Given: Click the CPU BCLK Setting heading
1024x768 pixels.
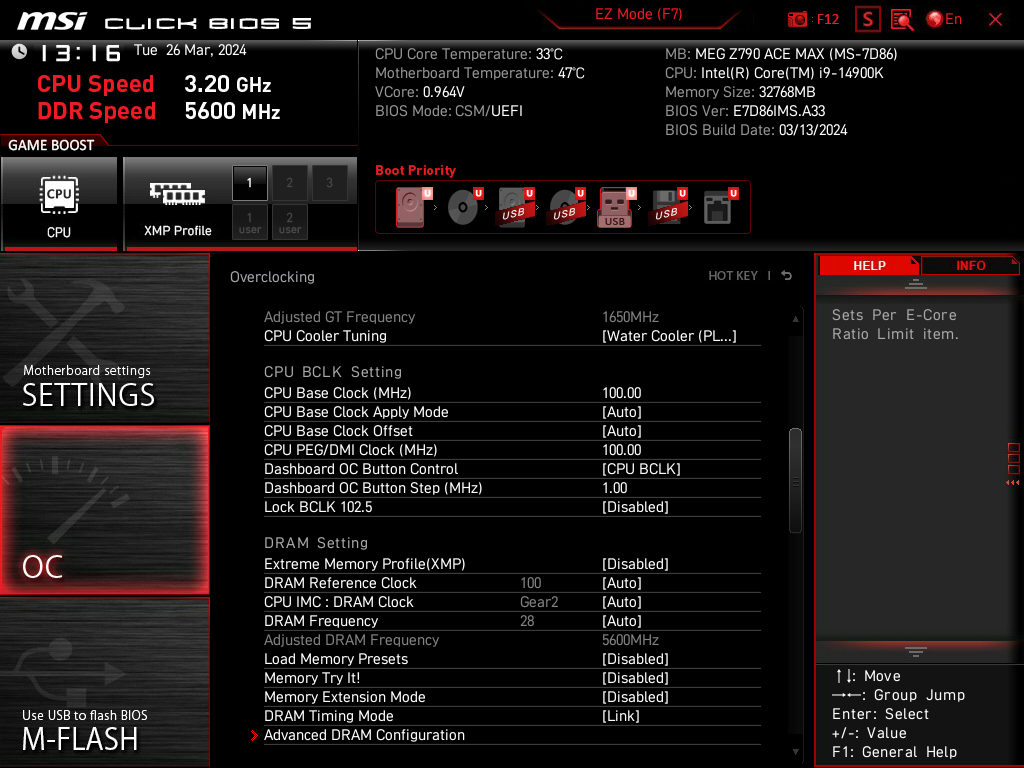Looking at the screenshot, I should pyautogui.click(x=332, y=372).
